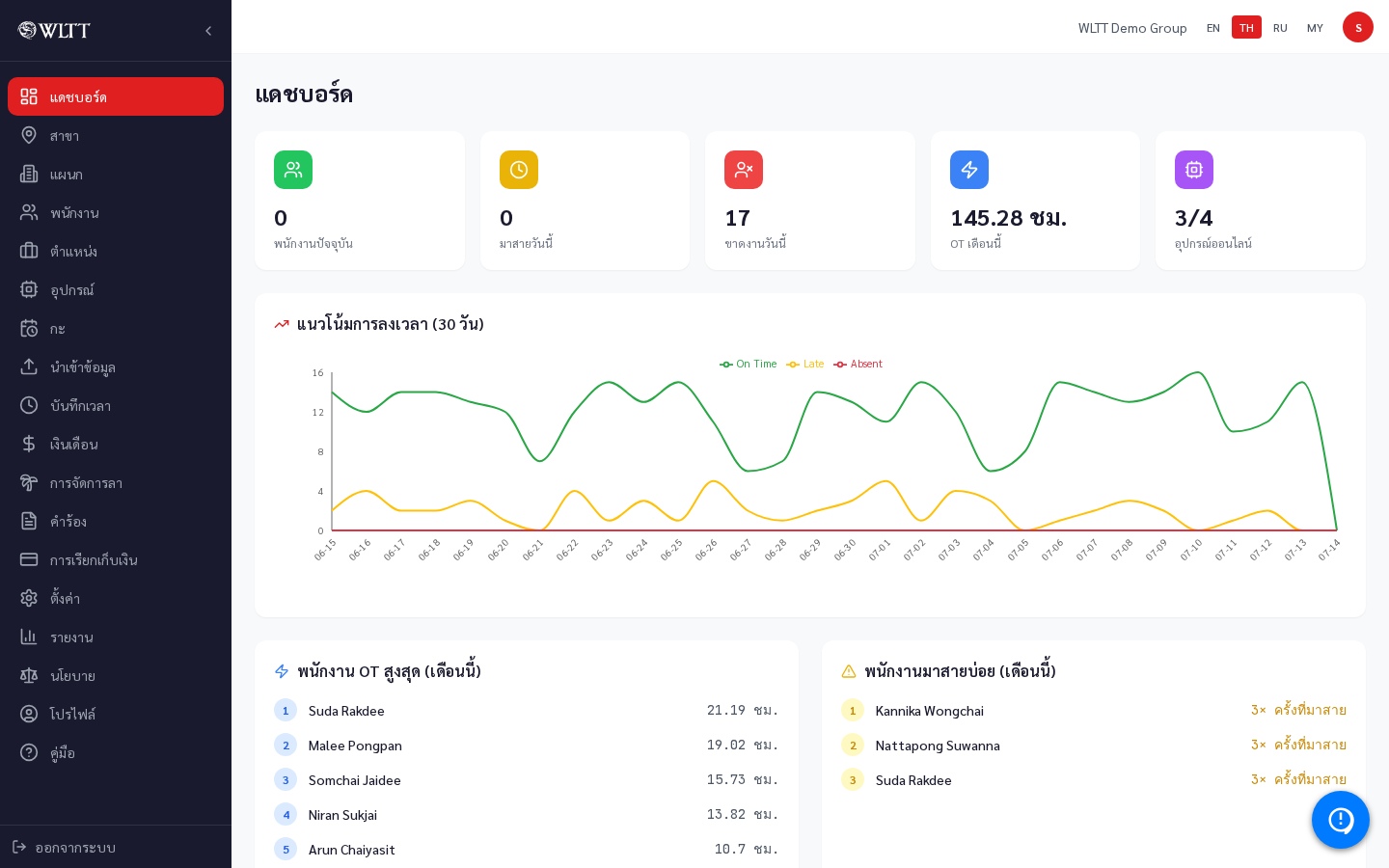Open the เงินเดือน dollar sign icon
Viewport: 1389px width, 868px height.
[x=29, y=444]
